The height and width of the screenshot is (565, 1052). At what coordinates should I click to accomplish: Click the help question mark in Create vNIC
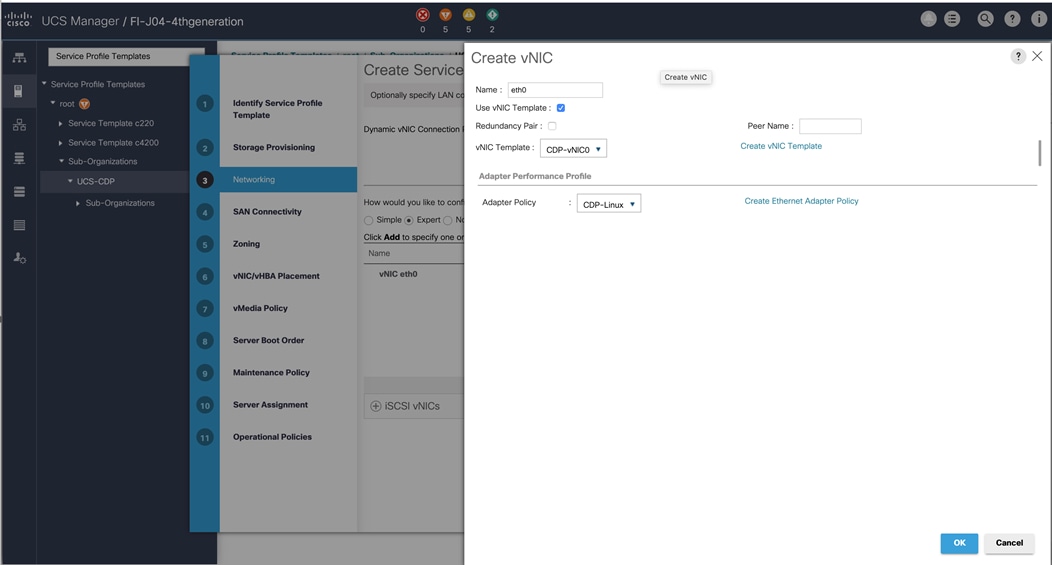click(x=1018, y=56)
